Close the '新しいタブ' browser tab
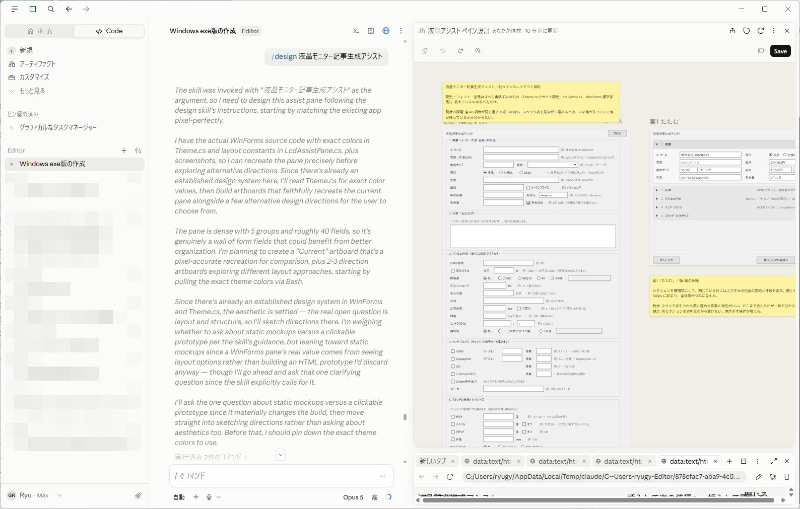The height and width of the screenshot is (509, 800). 453,461
